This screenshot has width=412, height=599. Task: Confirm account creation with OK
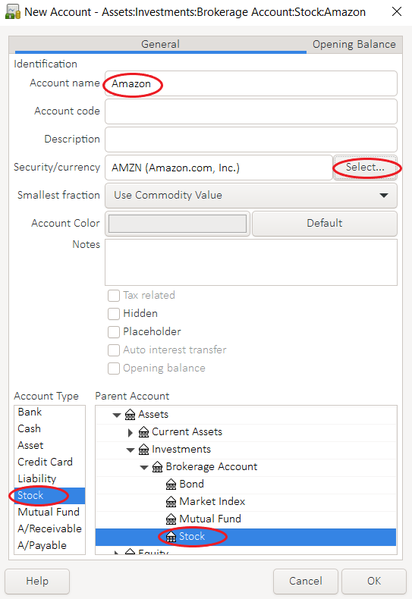374,581
